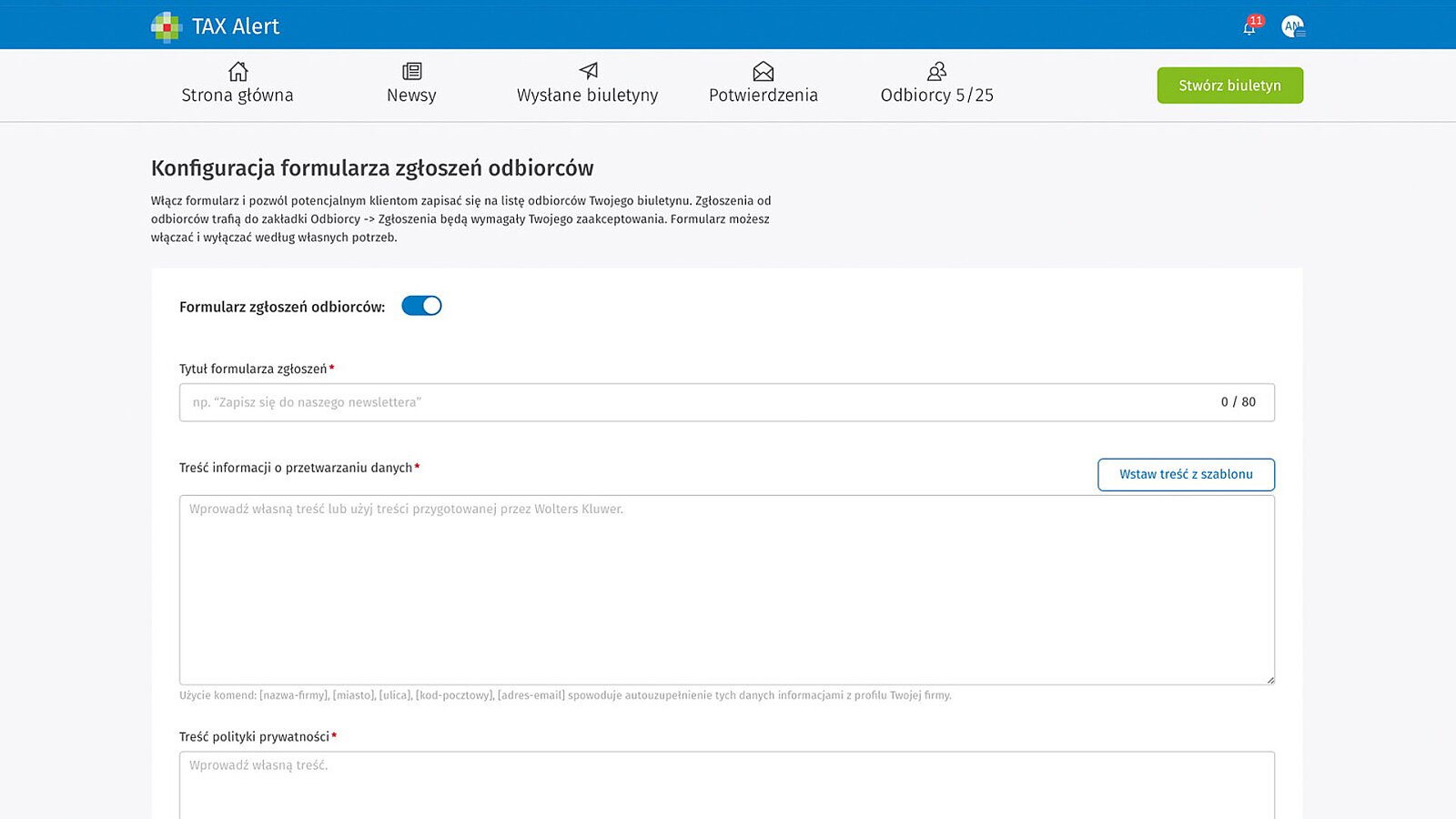Click the TAX Alert colorful logo icon

click(167, 26)
